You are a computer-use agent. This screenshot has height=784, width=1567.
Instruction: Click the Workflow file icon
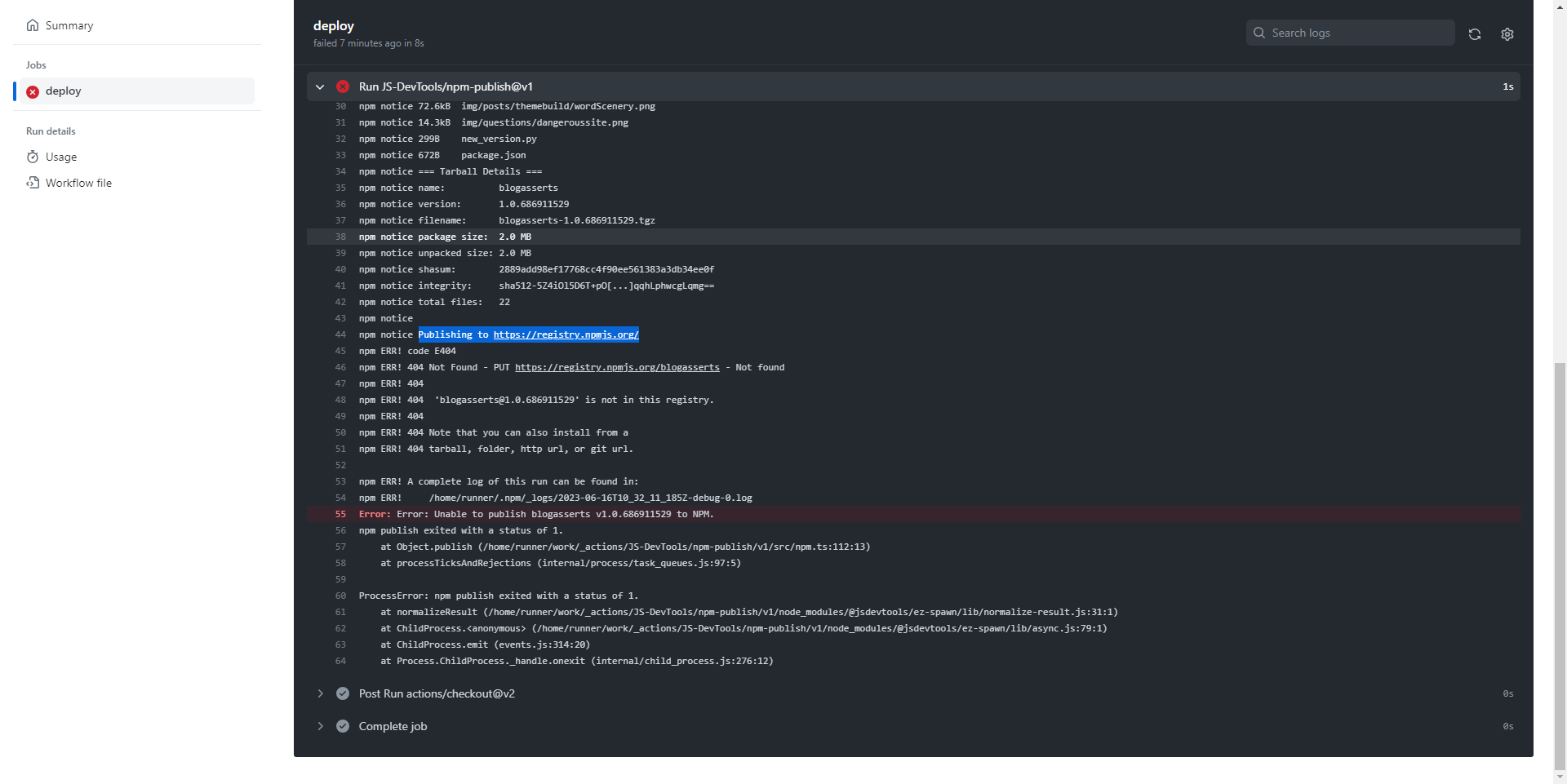pyautogui.click(x=33, y=183)
